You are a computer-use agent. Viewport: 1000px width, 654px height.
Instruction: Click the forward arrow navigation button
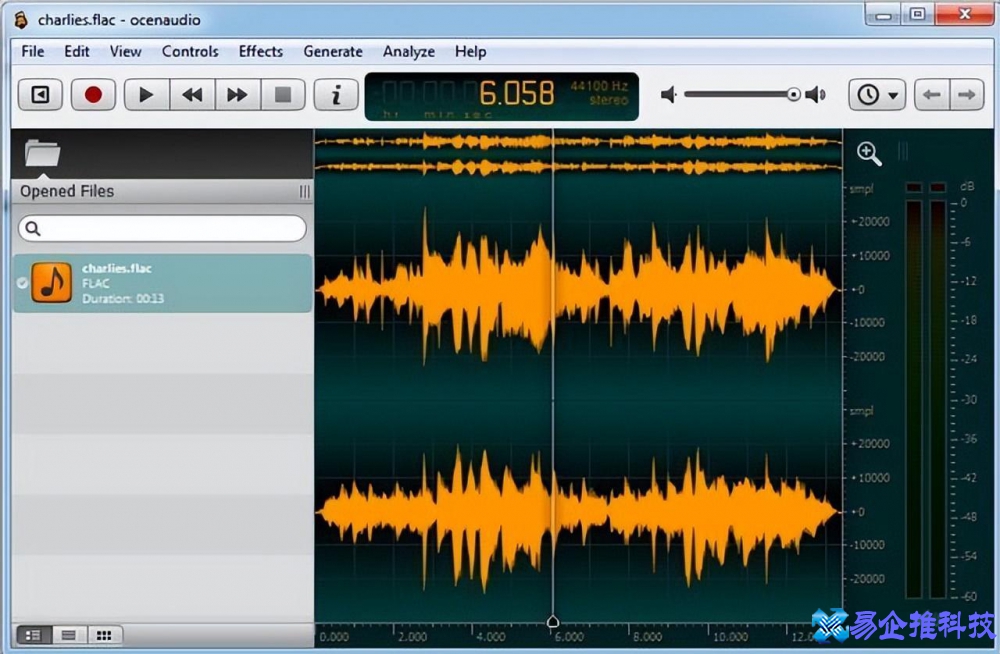[x=966, y=95]
